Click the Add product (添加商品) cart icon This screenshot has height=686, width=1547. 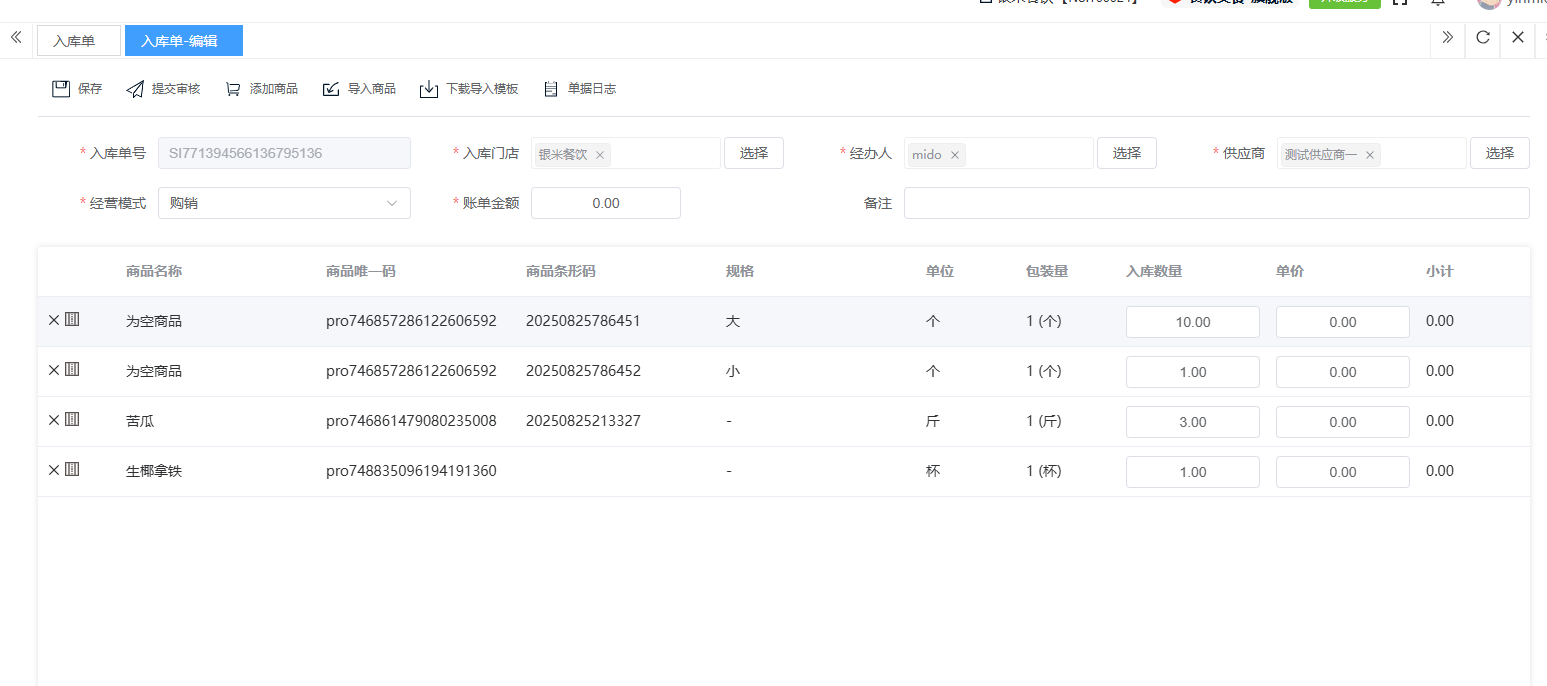233,89
